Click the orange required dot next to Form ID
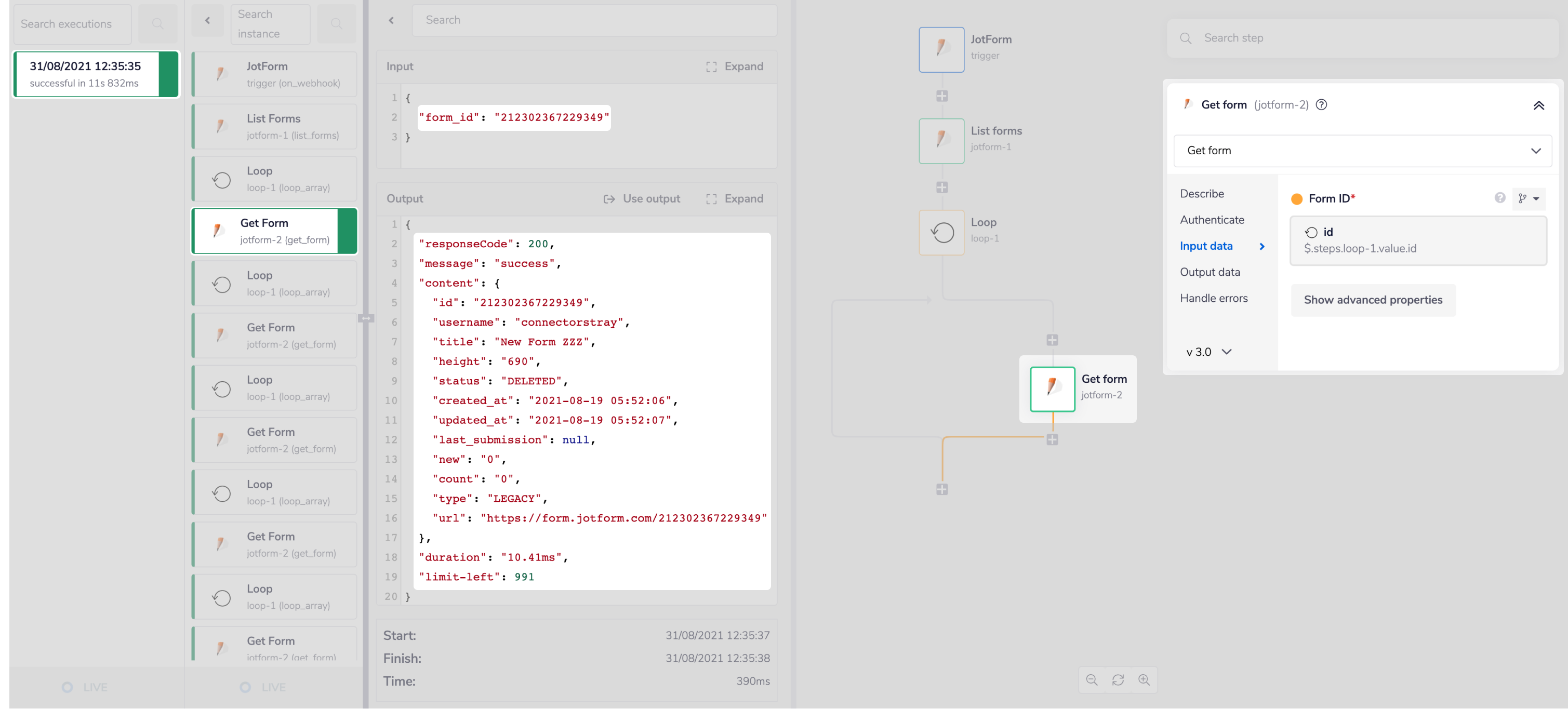 point(1297,198)
